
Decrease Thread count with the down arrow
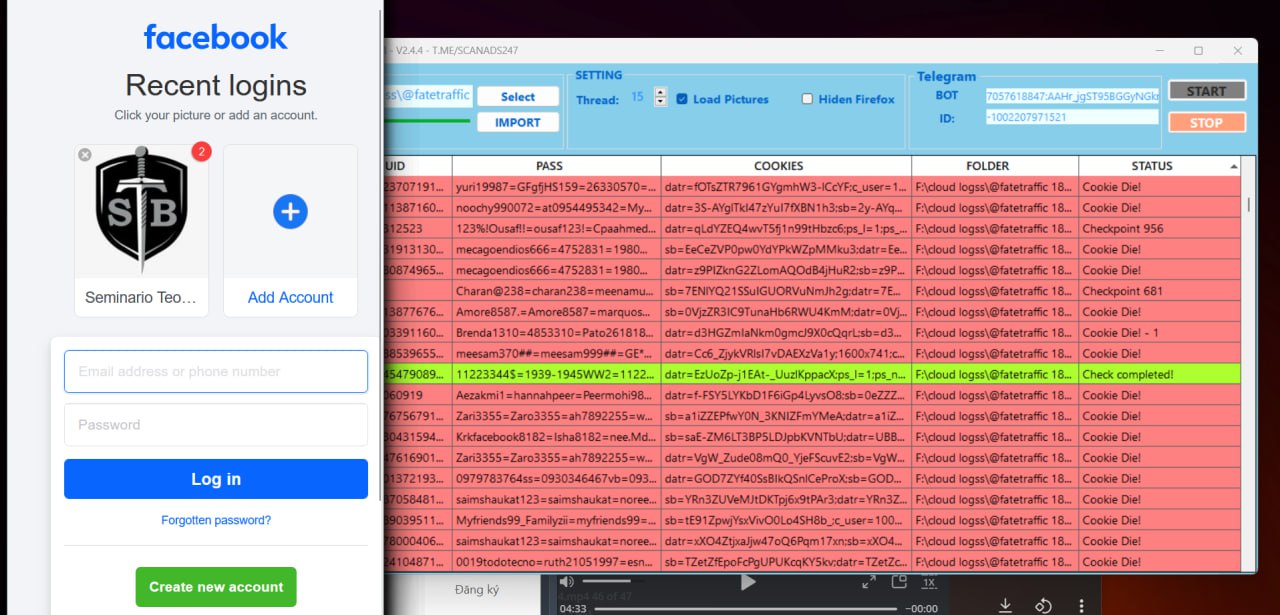[x=660, y=102]
